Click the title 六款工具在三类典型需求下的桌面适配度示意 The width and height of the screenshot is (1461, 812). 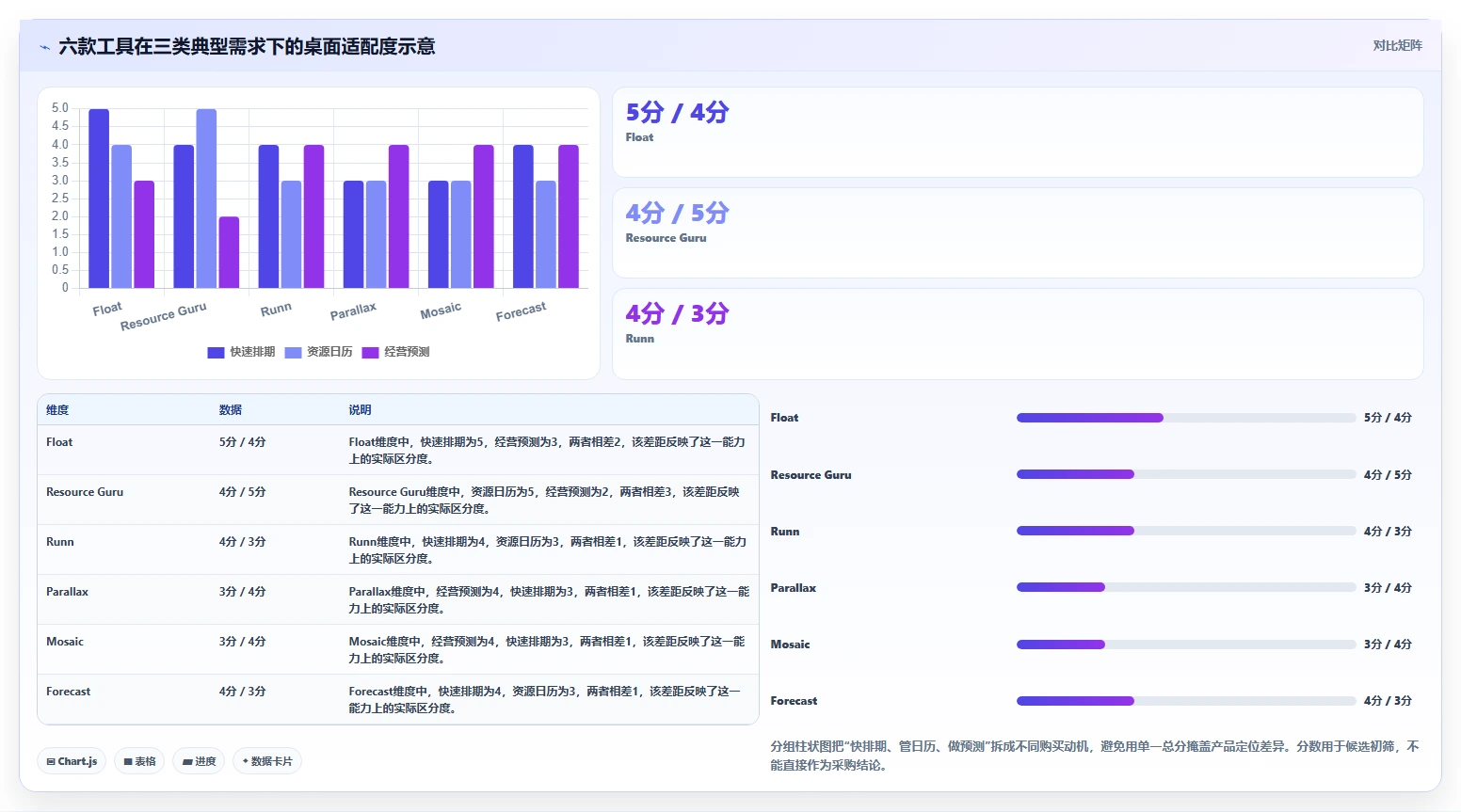point(247,47)
